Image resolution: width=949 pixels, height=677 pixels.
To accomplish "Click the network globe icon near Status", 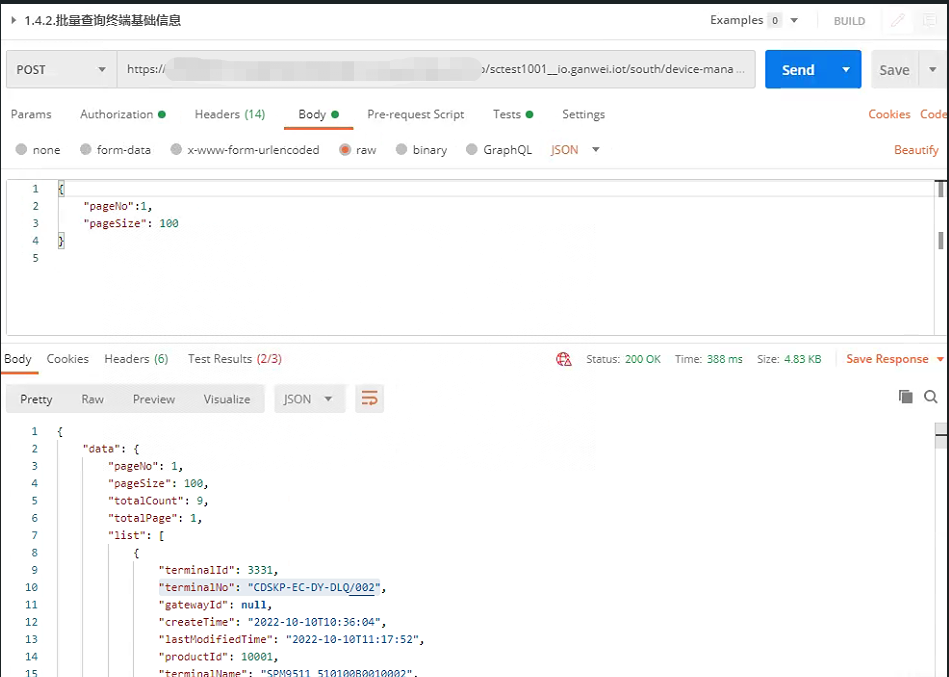I will click(x=564, y=359).
